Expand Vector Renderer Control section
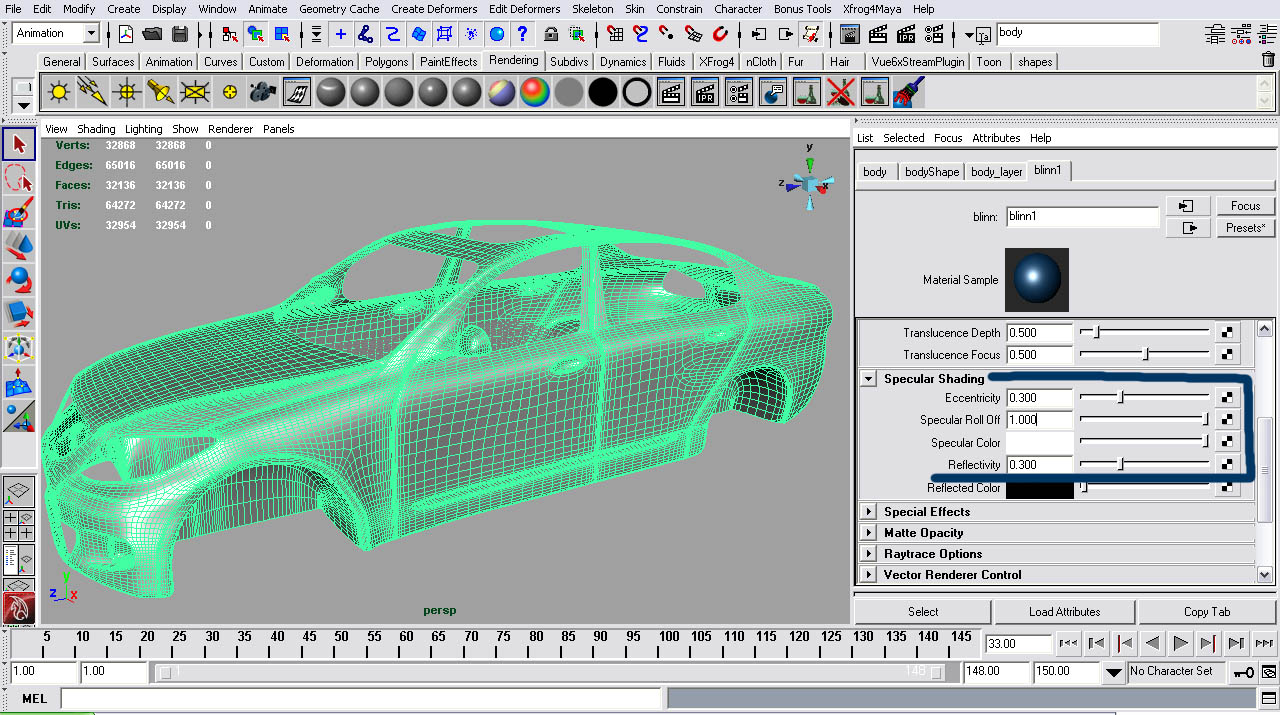Image resolution: width=1280 pixels, height=715 pixels. point(869,575)
